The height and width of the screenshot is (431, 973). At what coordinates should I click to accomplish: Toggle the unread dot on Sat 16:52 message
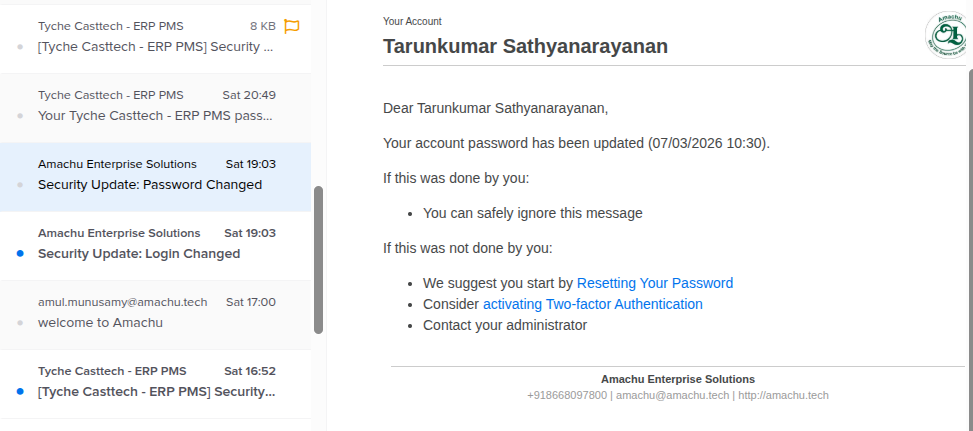coord(20,392)
